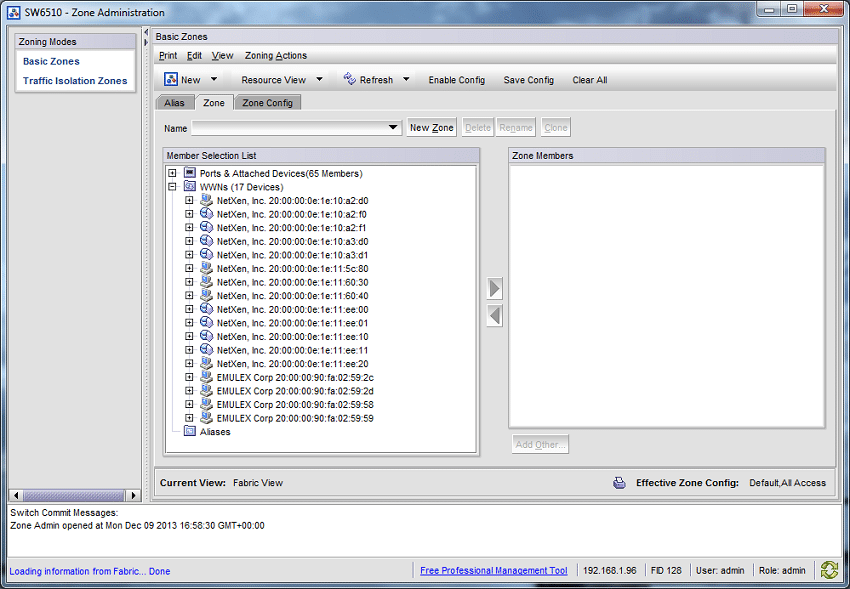
Task: Click device icon for NetXen 20:00:00:0e:1e:11:60:30
Action: pyautogui.click(x=207, y=281)
